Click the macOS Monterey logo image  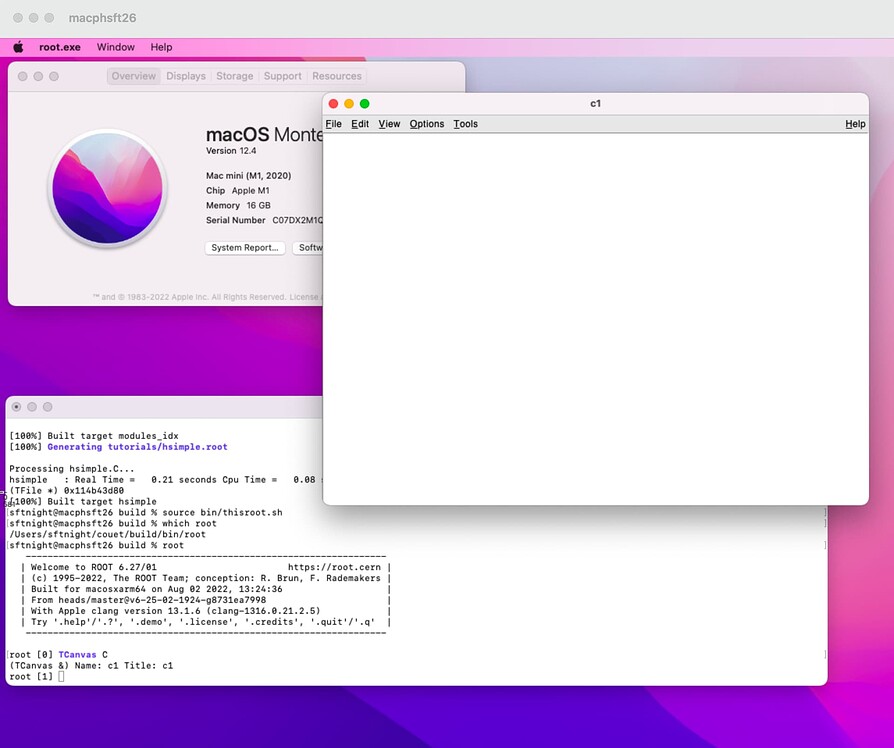click(107, 189)
